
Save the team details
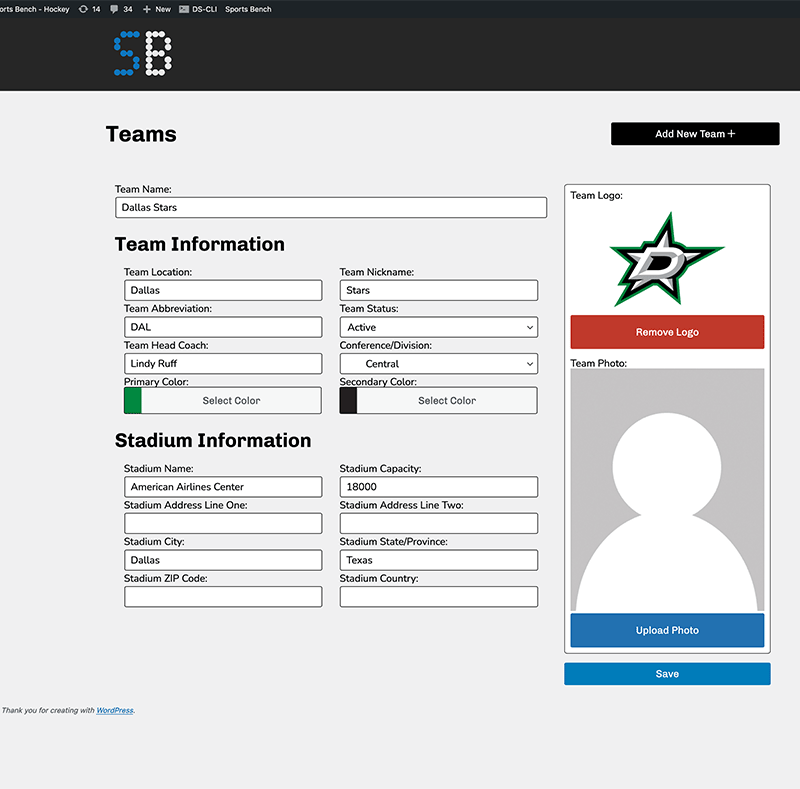click(667, 674)
